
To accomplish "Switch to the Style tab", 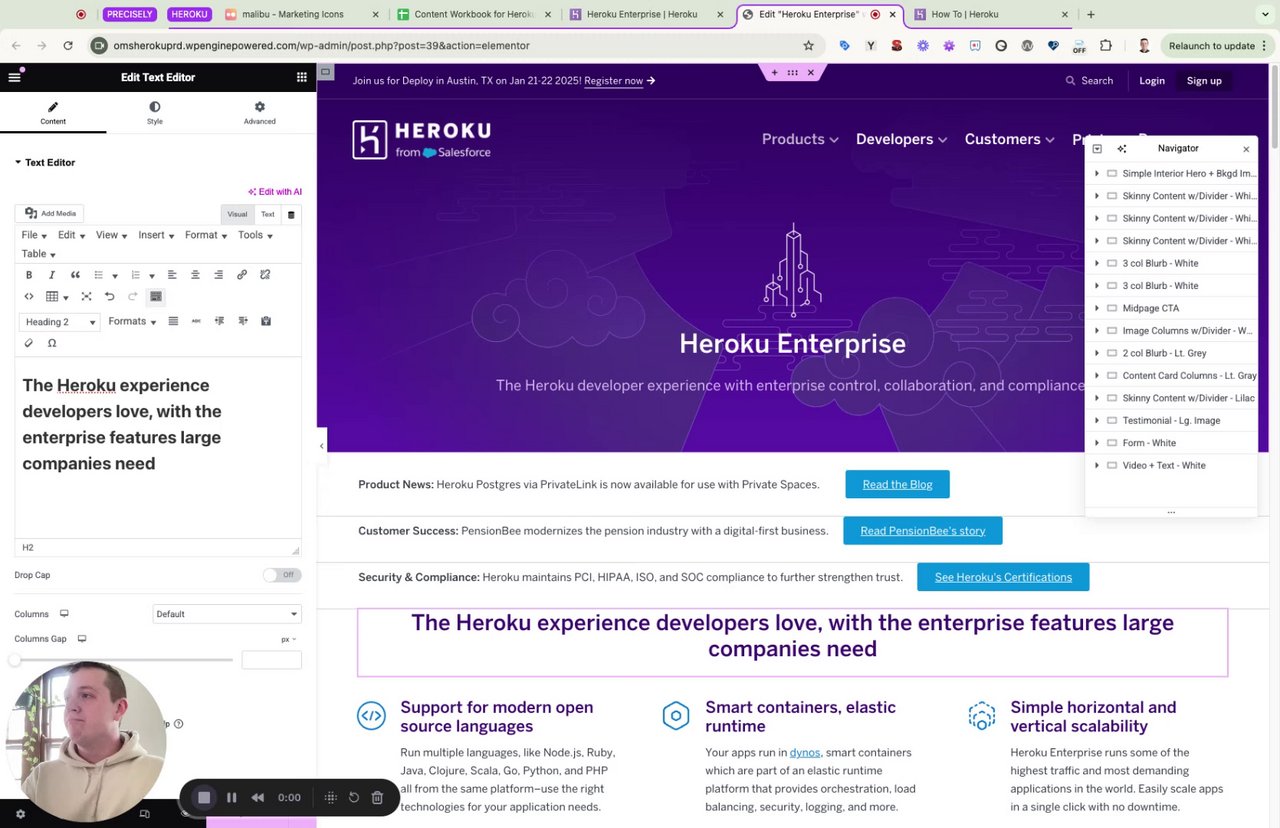I will pyautogui.click(x=155, y=113).
